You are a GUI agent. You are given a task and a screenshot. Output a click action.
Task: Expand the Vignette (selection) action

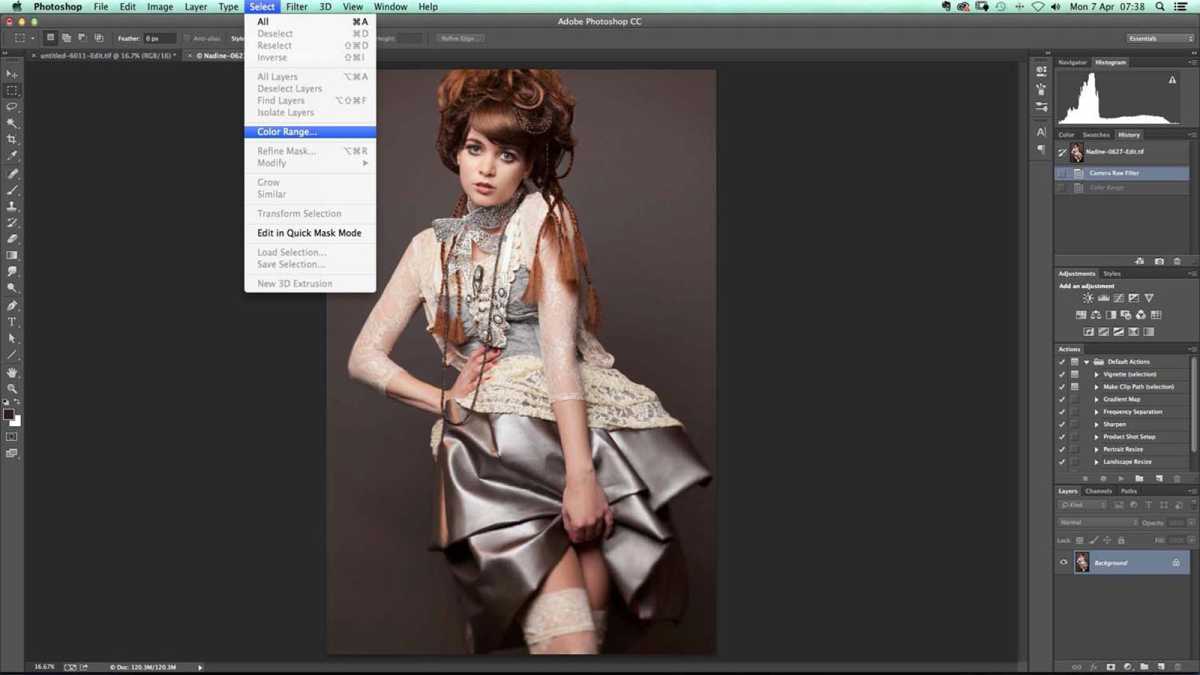1097,374
